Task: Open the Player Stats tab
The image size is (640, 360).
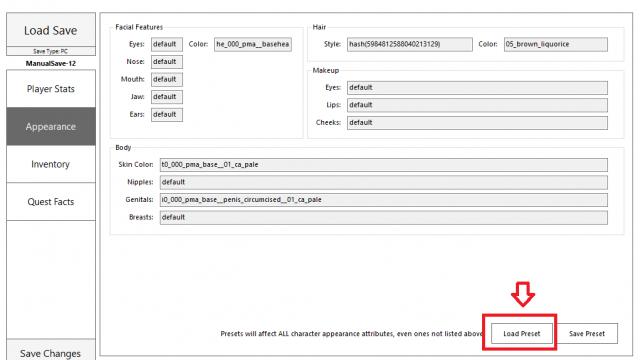Action: point(51,89)
